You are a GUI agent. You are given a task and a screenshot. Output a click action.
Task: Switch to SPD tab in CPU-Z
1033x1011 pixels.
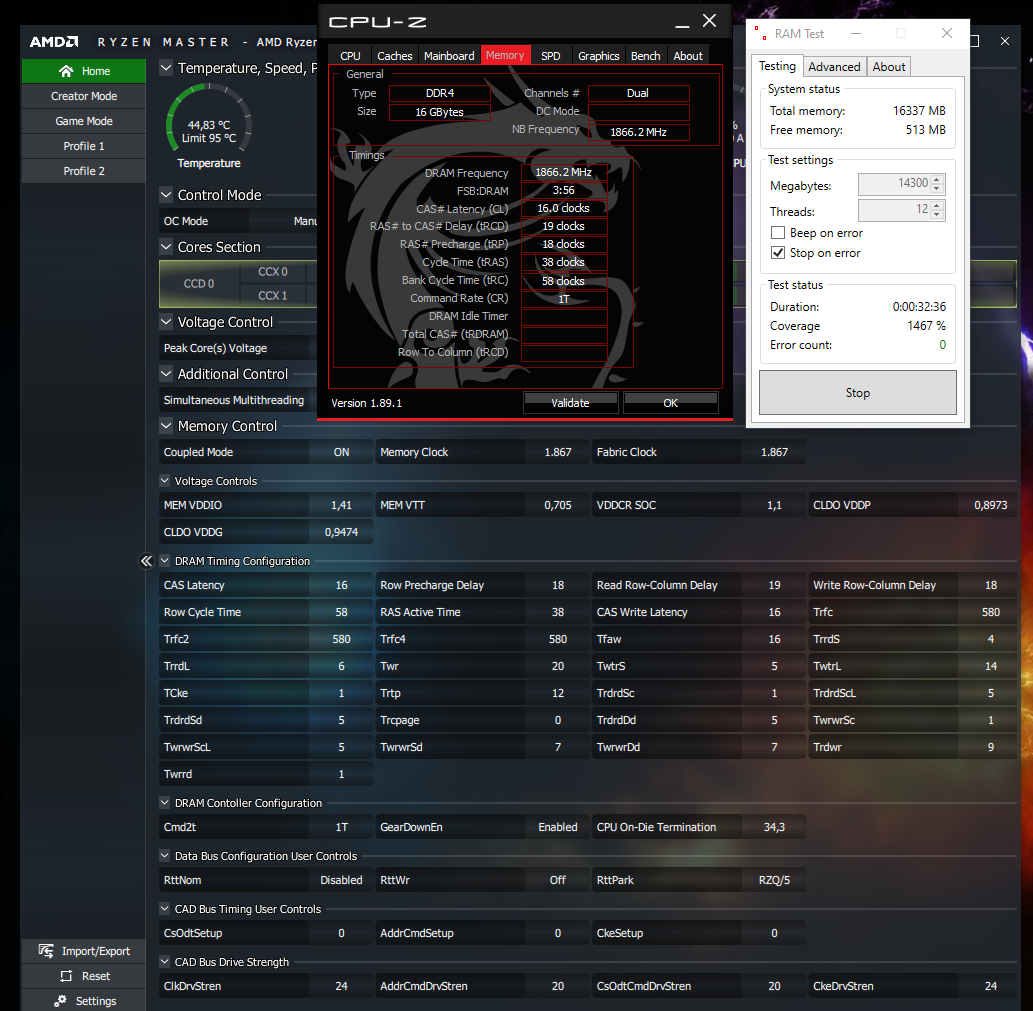551,56
